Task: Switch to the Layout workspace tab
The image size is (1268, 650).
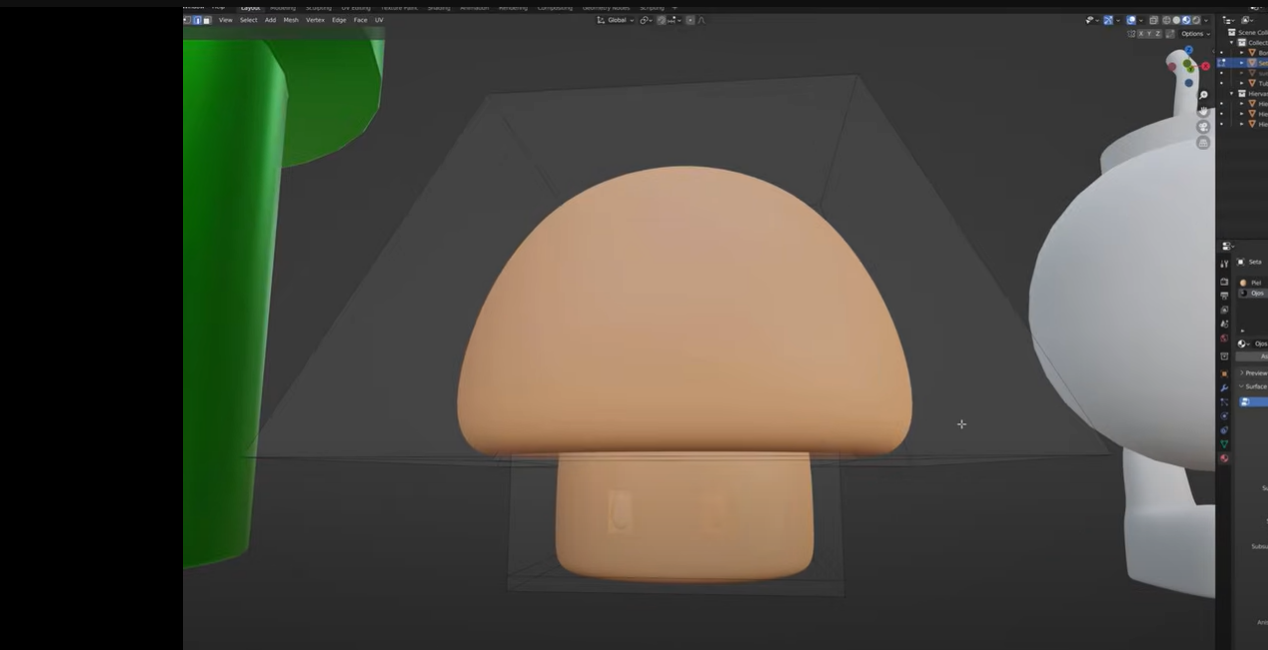Action: 250,8
